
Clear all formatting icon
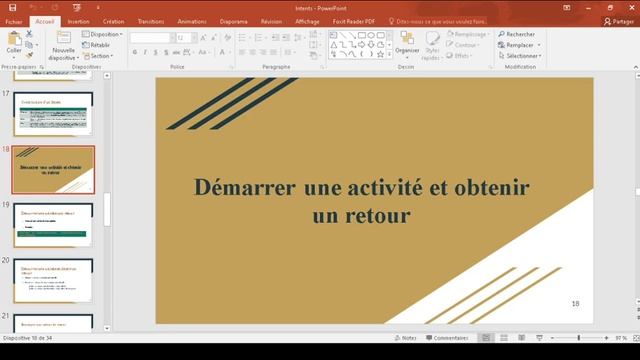coord(227,38)
